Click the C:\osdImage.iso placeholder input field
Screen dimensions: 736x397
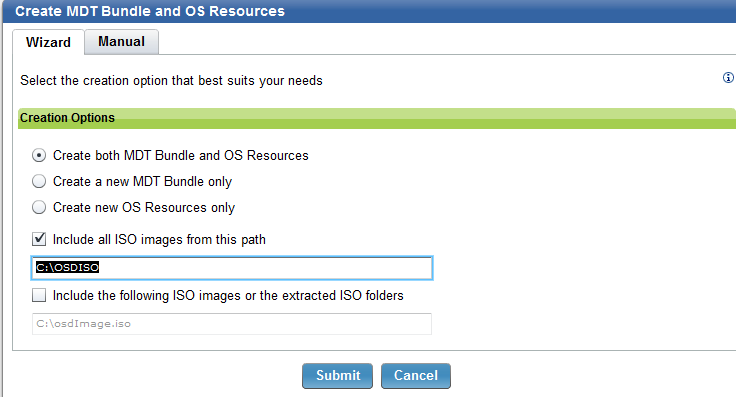232,324
